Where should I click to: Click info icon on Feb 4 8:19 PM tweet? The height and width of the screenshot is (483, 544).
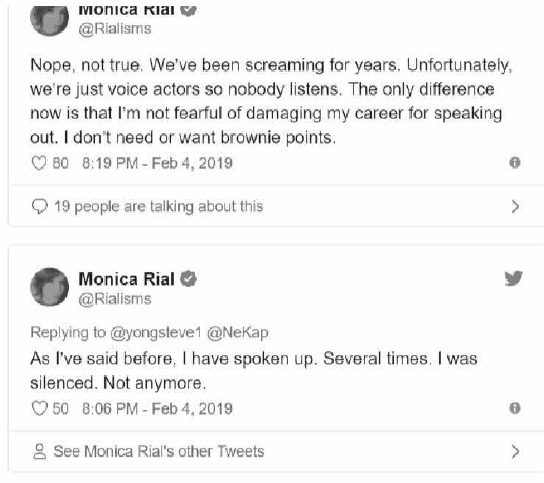point(515,162)
